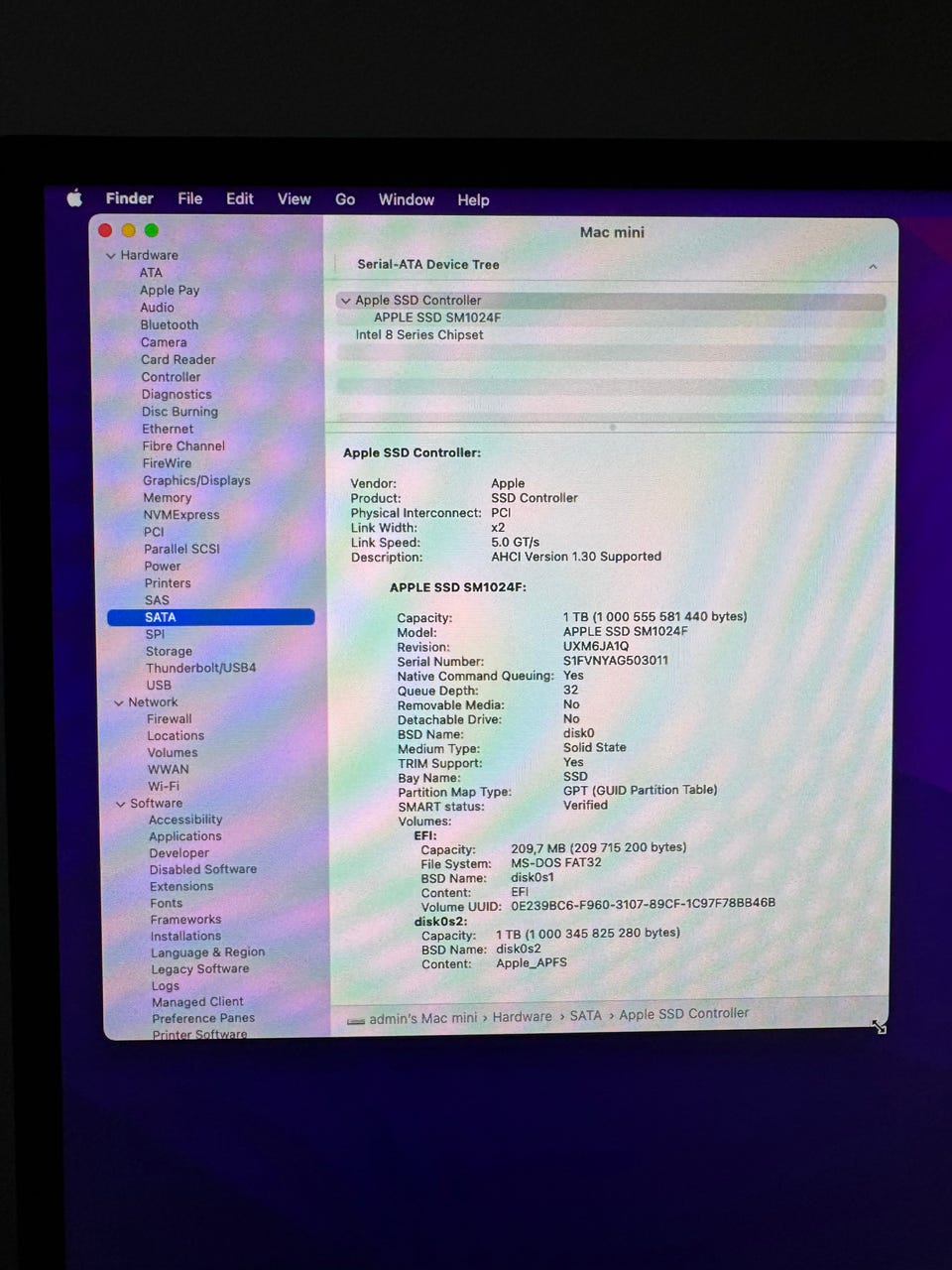This screenshot has width=952, height=1270.
Task: Select Locations under Network
Action: pos(176,736)
